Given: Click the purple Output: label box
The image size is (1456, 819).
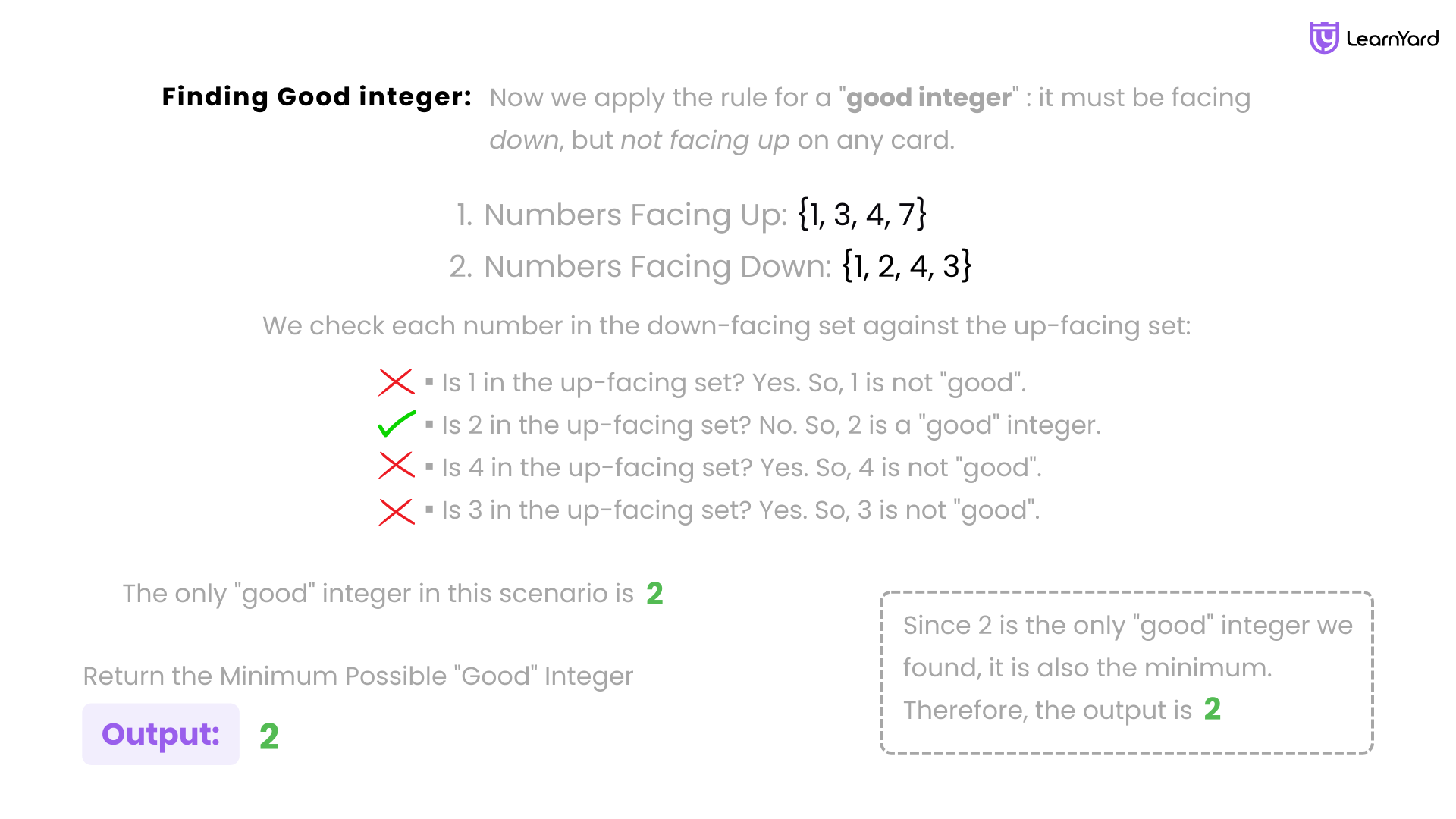Looking at the screenshot, I should (161, 734).
